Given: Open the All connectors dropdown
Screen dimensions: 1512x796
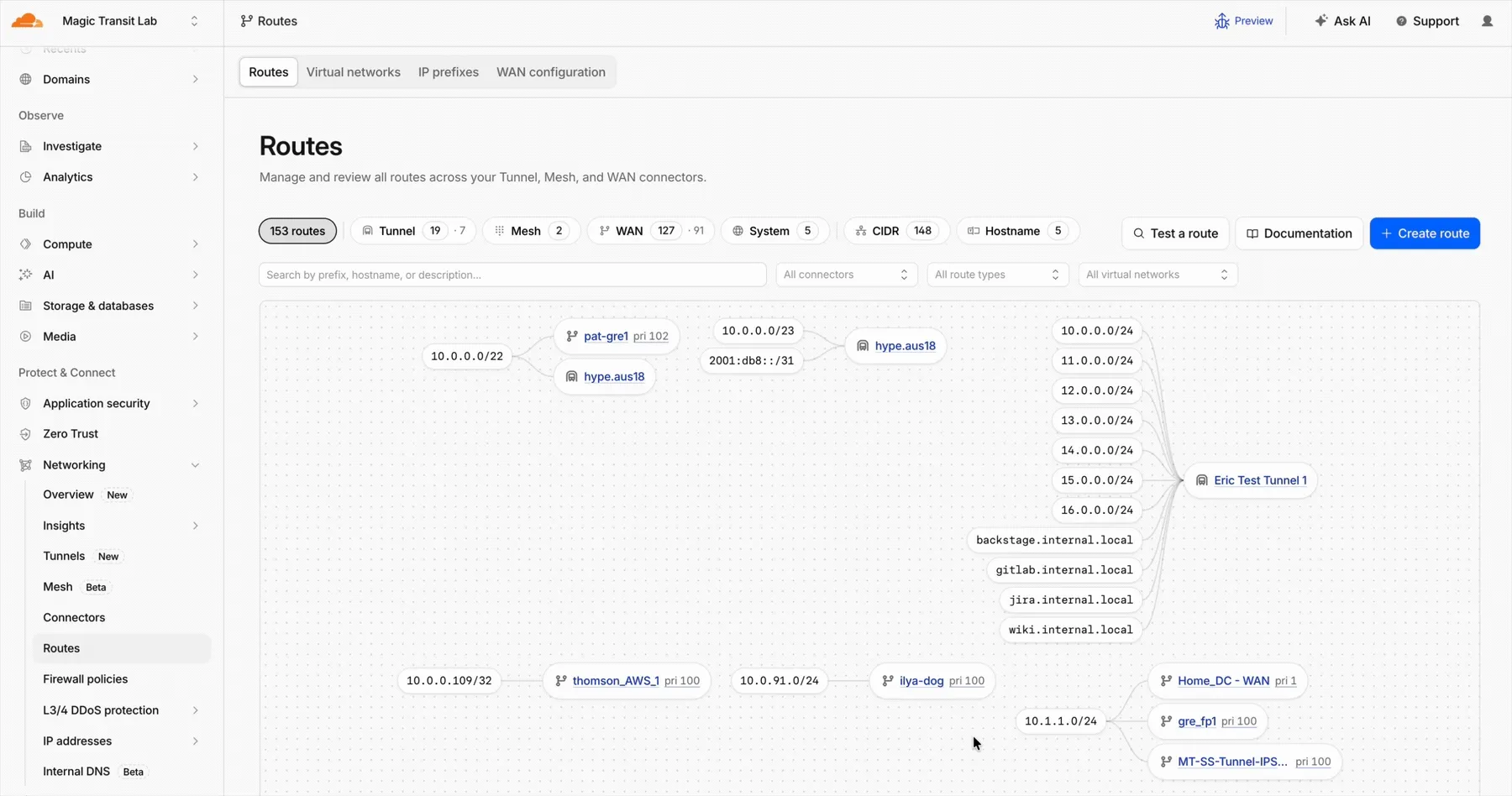Looking at the screenshot, I should point(847,275).
